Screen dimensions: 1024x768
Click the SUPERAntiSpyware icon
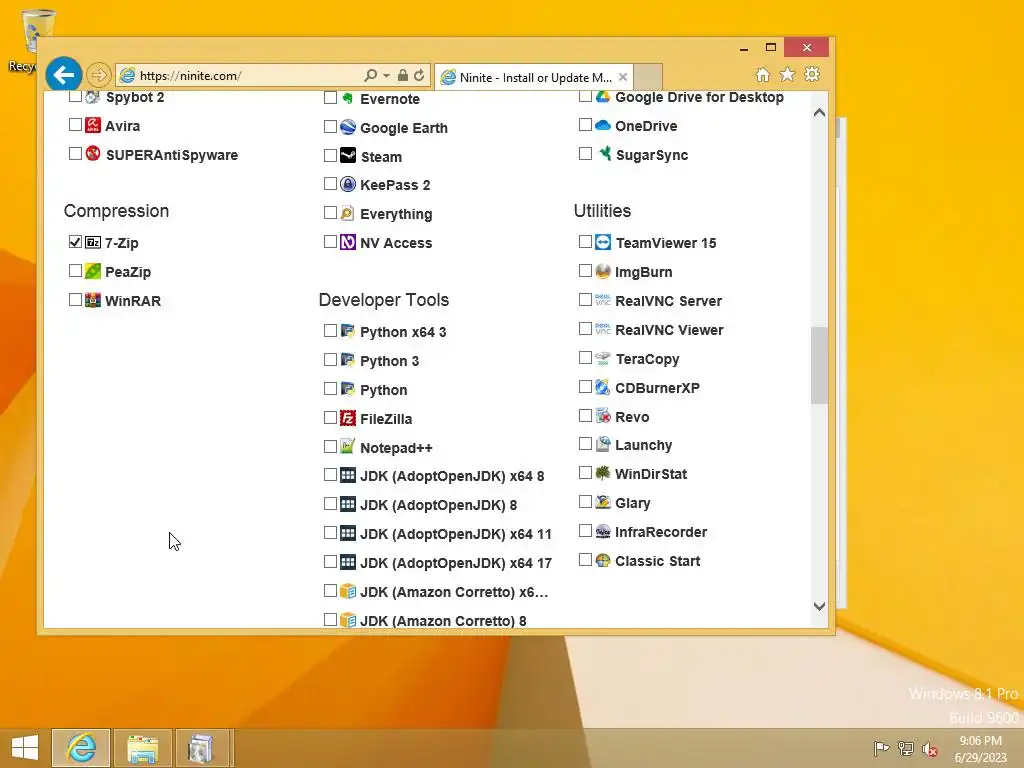[x=93, y=153]
